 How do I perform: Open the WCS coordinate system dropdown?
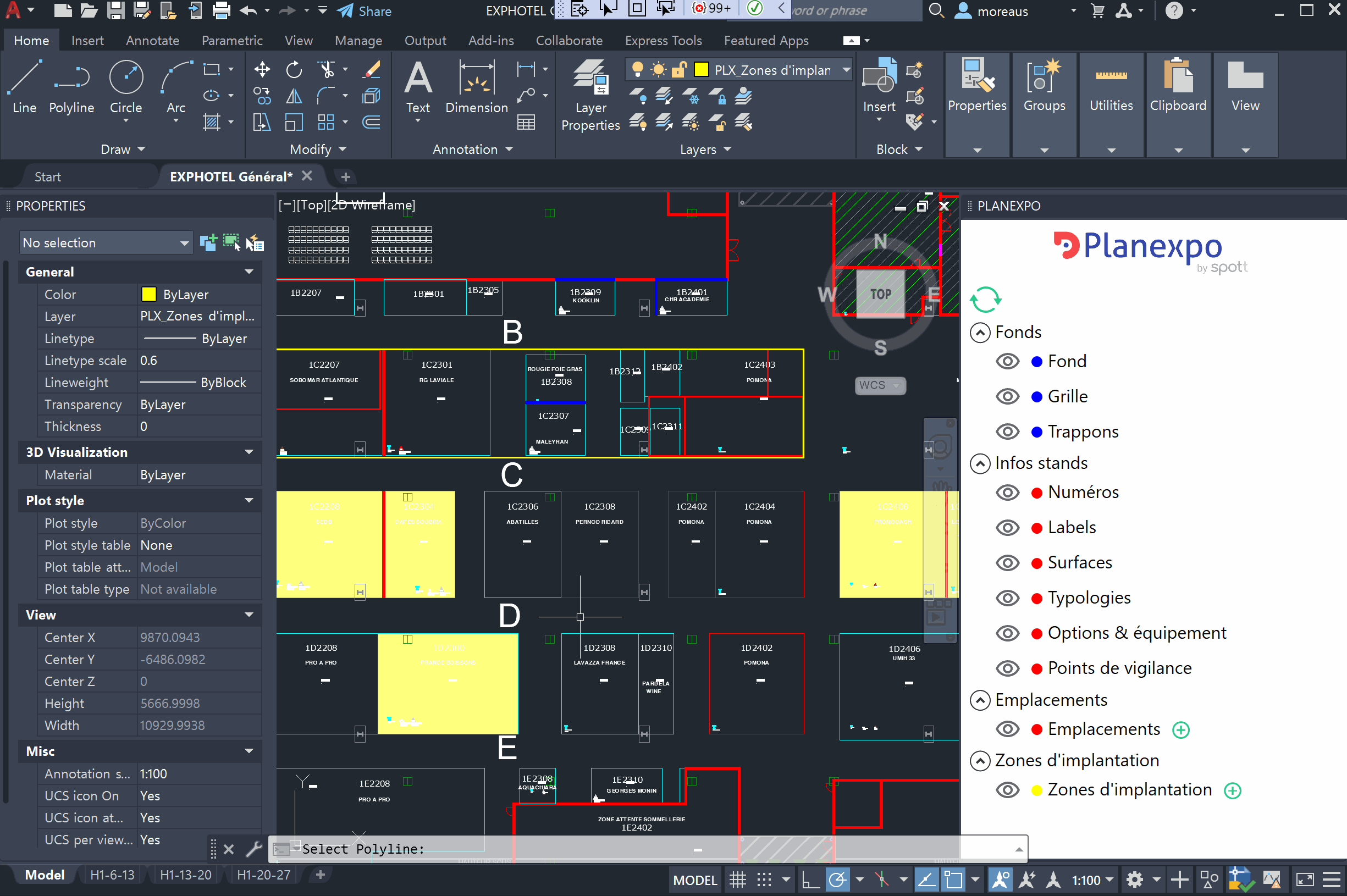coord(880,385)
